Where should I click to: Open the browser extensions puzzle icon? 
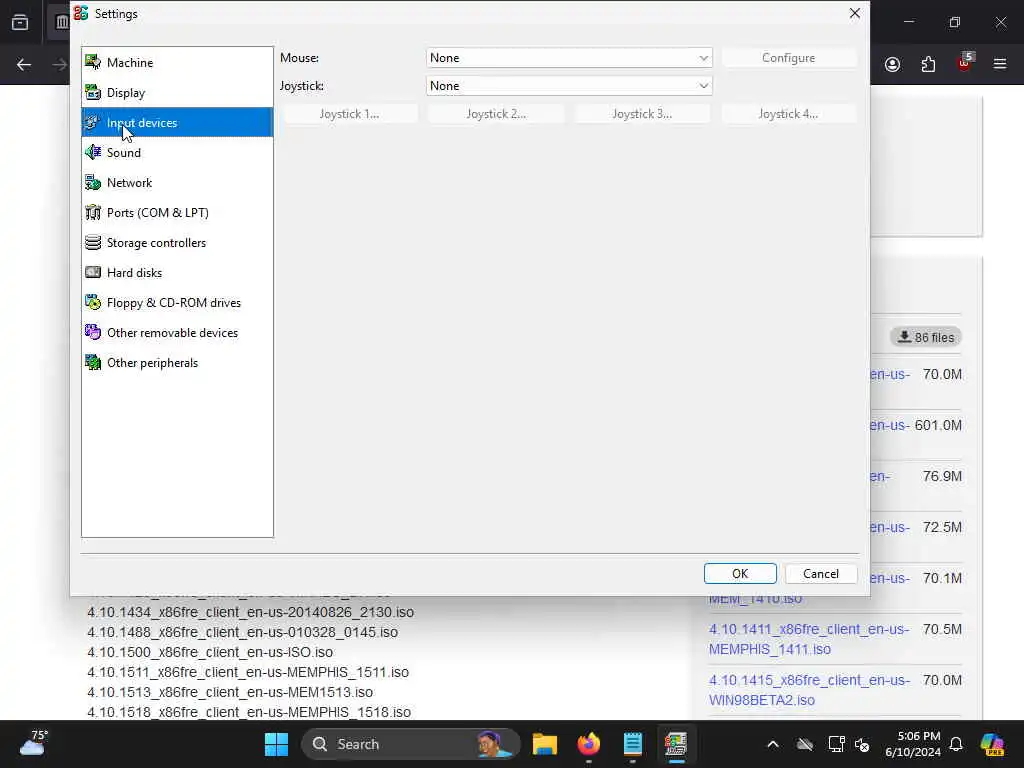coord(928,64)
